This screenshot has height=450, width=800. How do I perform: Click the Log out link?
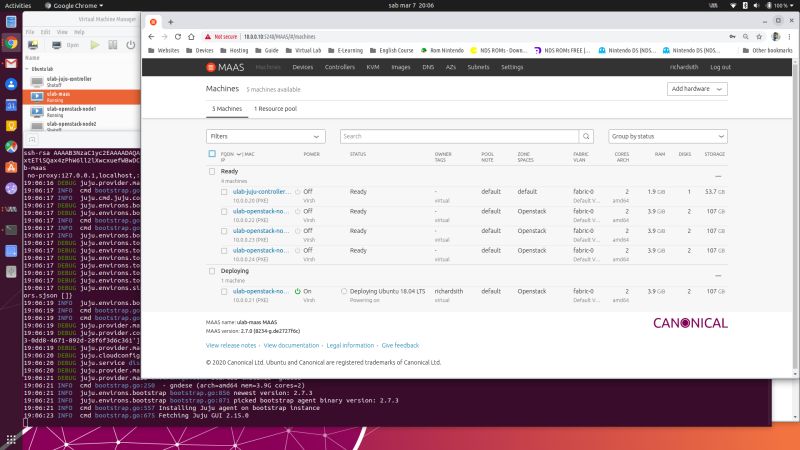(720, 67)
